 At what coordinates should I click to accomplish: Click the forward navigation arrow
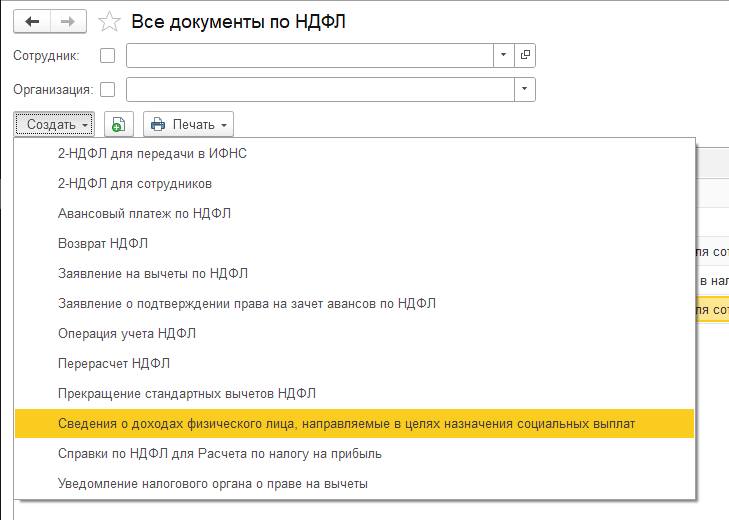(66, 21)
